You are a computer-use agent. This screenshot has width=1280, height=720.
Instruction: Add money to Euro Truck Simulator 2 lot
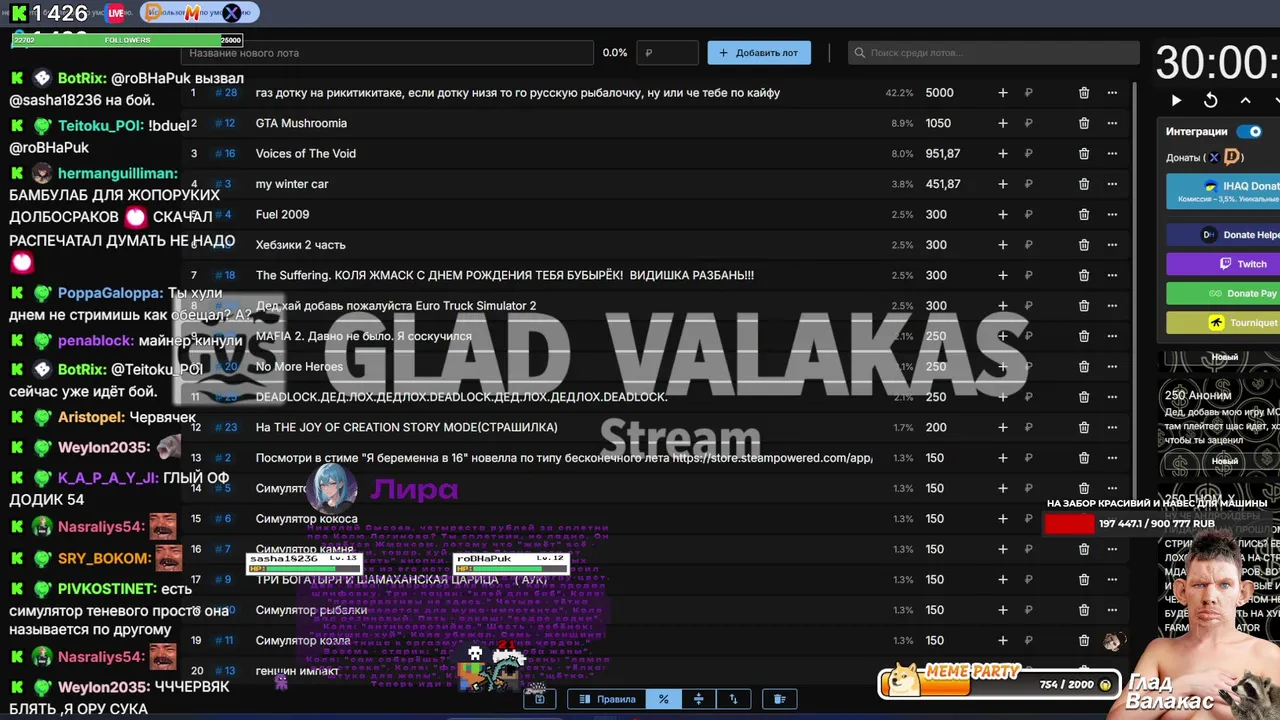click(1003, 306)
